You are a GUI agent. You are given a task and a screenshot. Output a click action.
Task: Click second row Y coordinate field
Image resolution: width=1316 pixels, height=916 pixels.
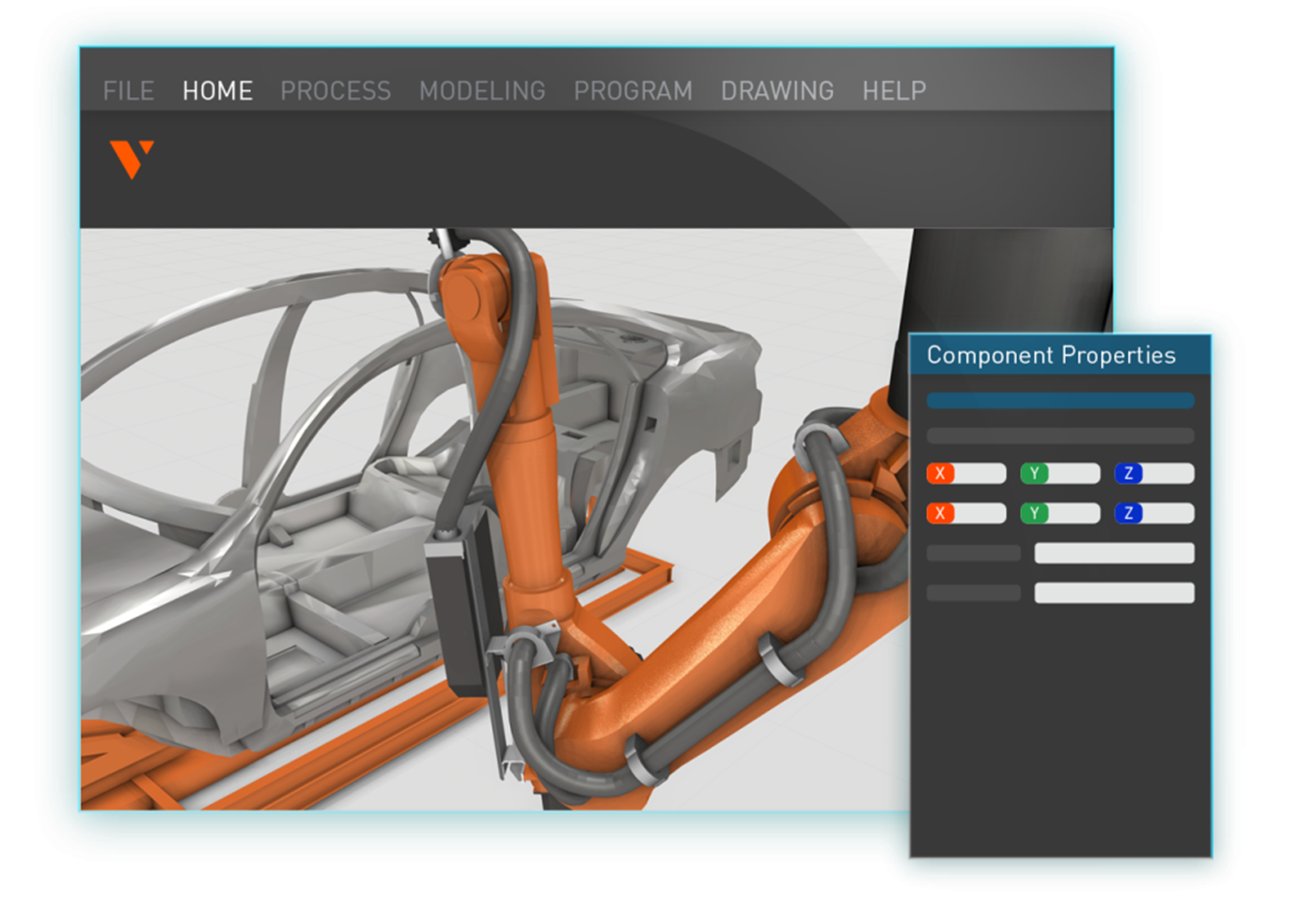click(1060, 513)
